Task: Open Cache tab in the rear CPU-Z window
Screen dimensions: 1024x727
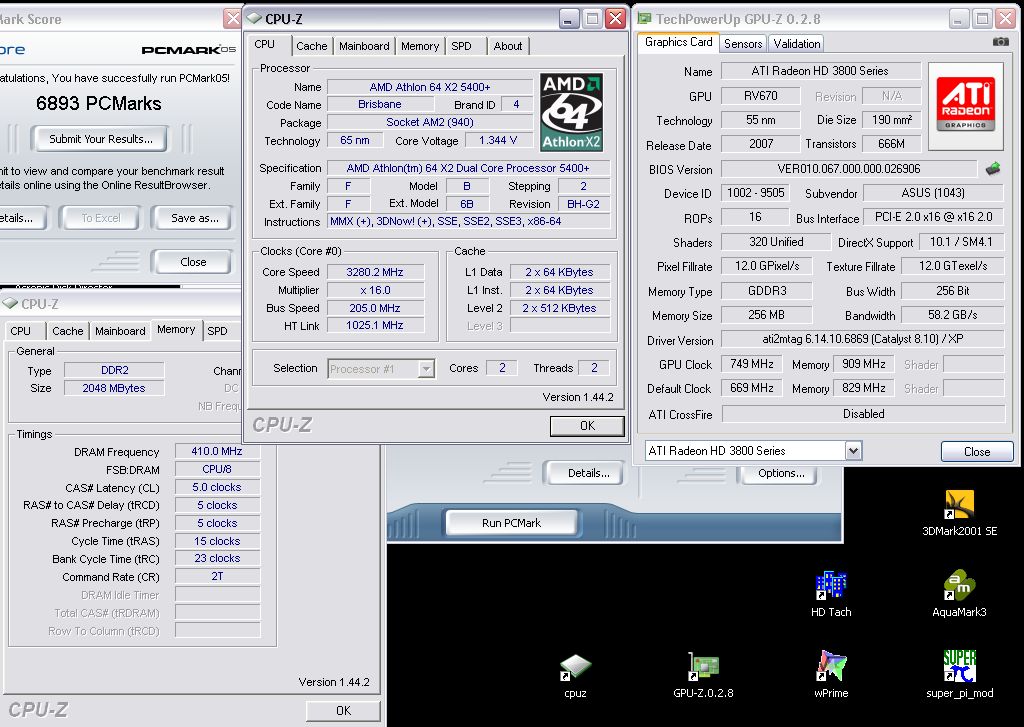Action: point(68,331)
